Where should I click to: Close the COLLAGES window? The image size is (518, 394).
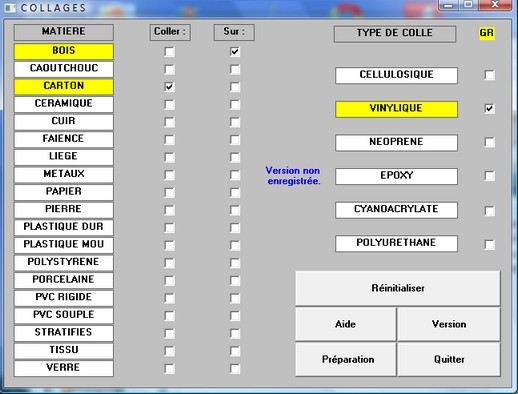click(495, 5)
